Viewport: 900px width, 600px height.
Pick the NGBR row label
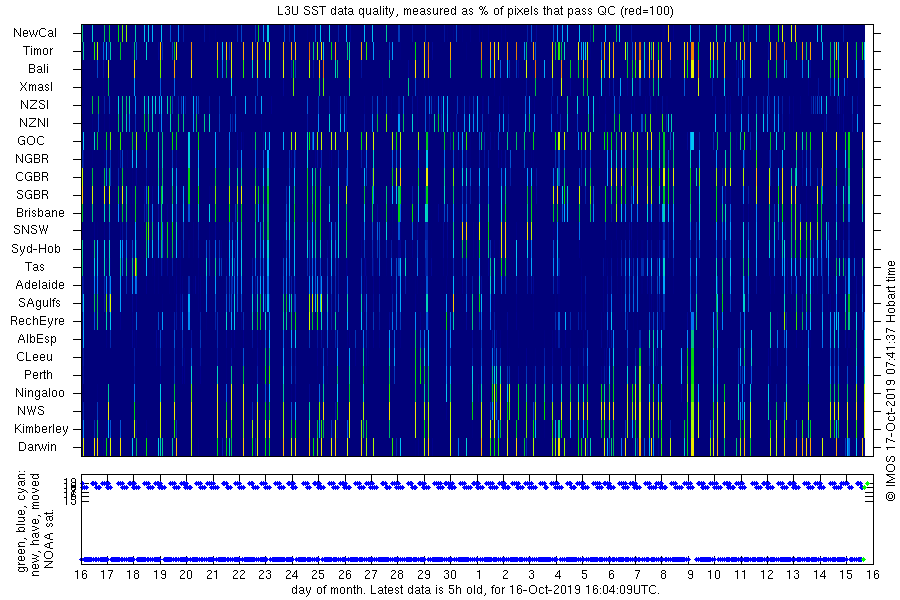coord(32,158)
